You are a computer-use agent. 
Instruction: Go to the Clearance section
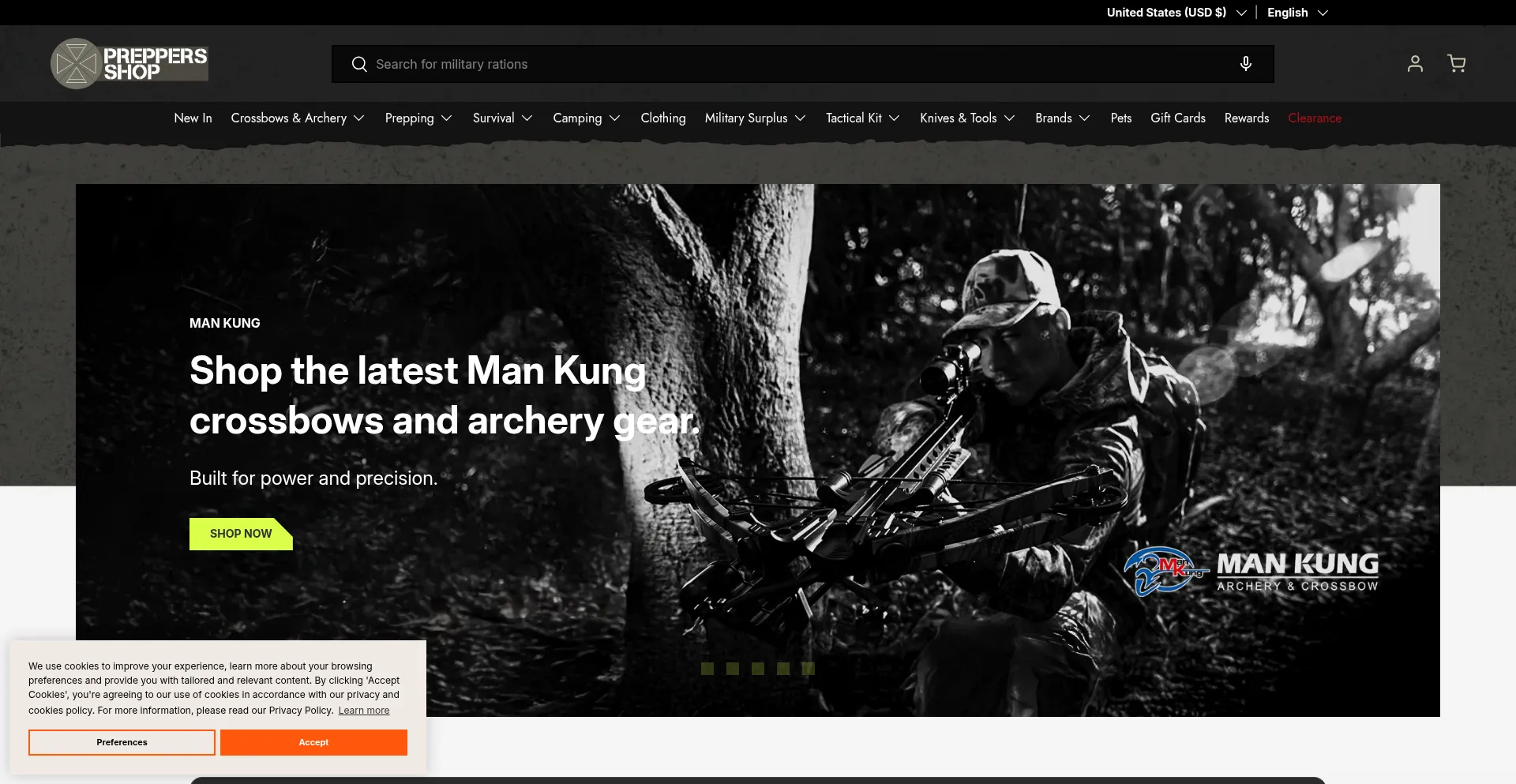coord(1314,118)
